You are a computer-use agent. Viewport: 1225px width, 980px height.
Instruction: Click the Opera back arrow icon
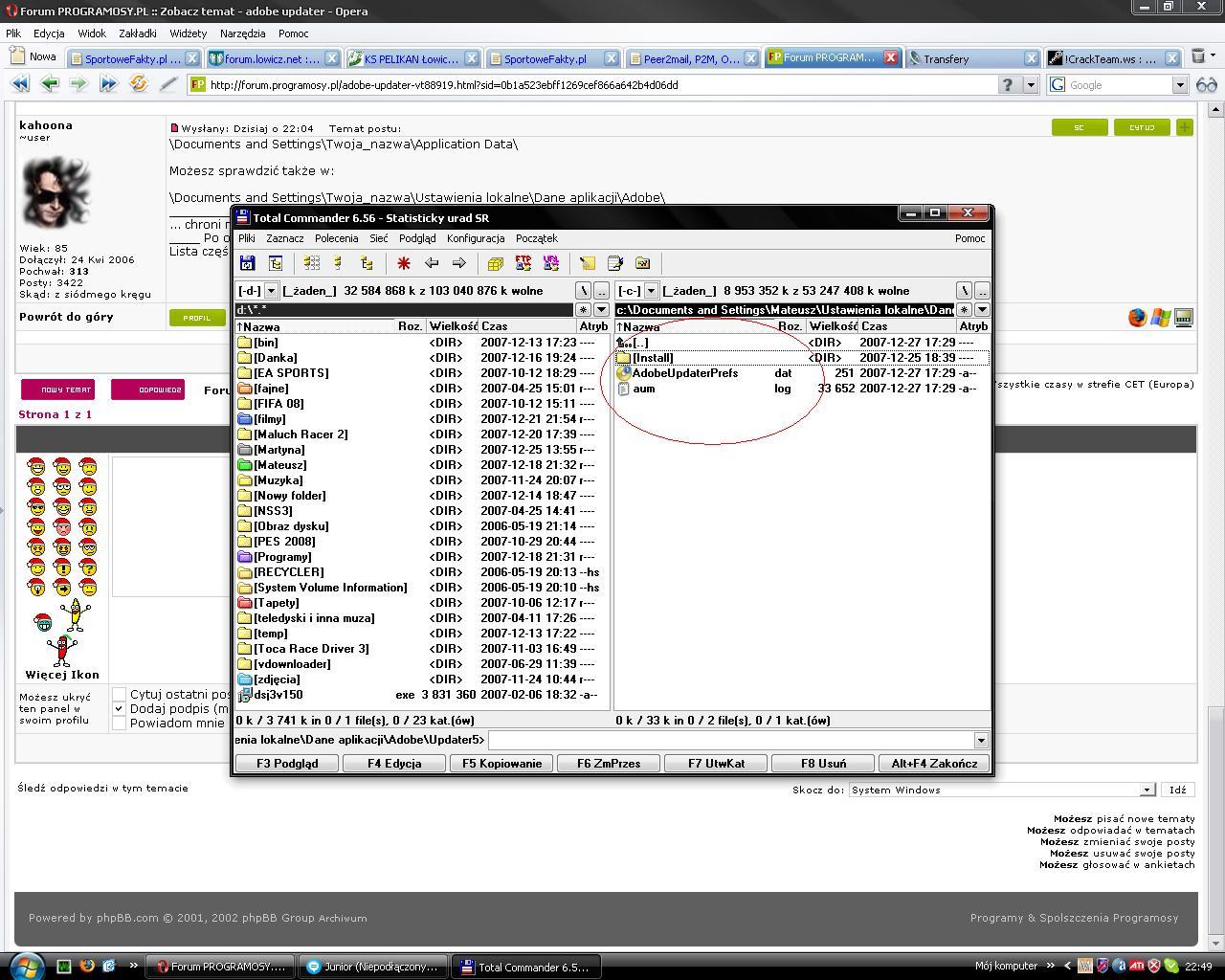49,84
